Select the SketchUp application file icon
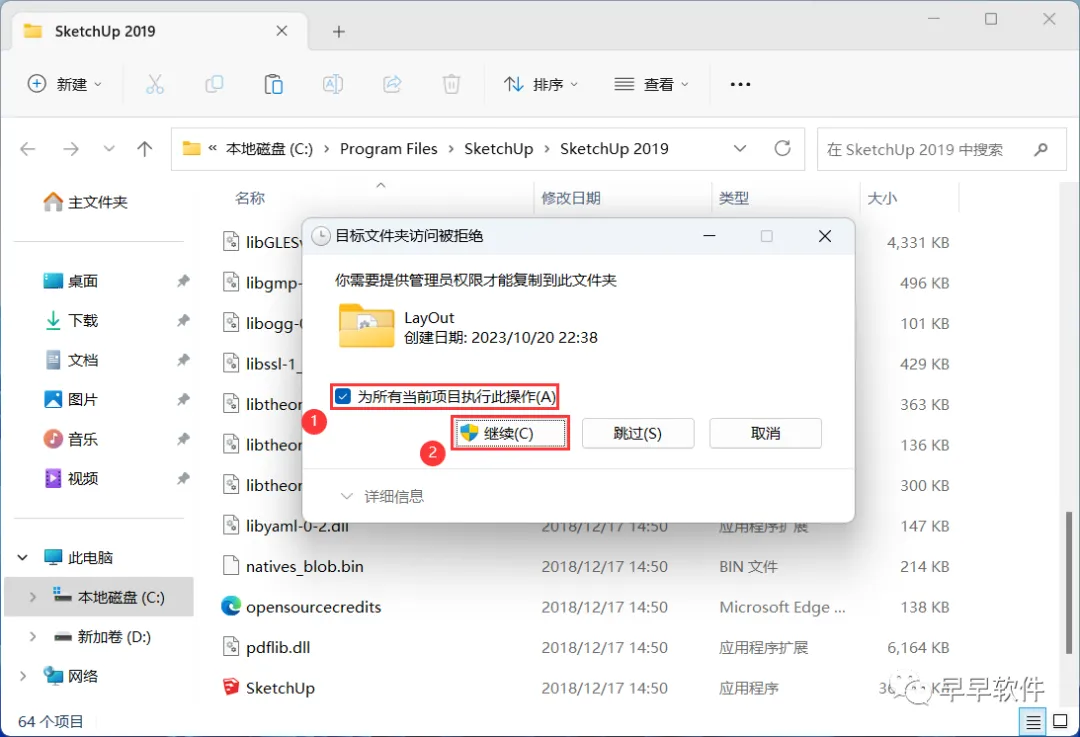Screen dimensions: 1080x737 pyautogui.click(x=230, y=687)
